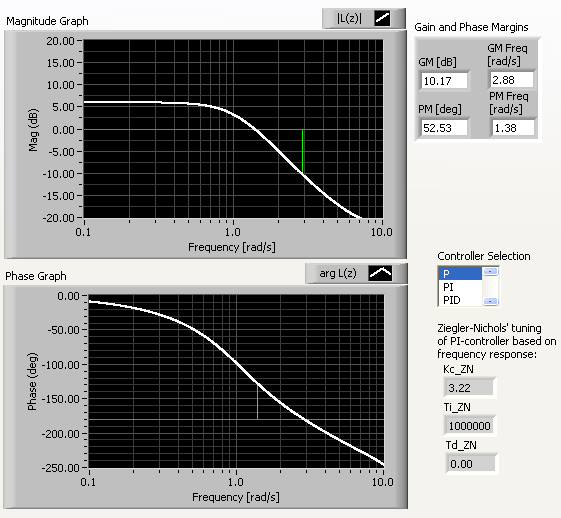
Task: Click the |L(z)| plot line style icon
Action: pos(382,18)
